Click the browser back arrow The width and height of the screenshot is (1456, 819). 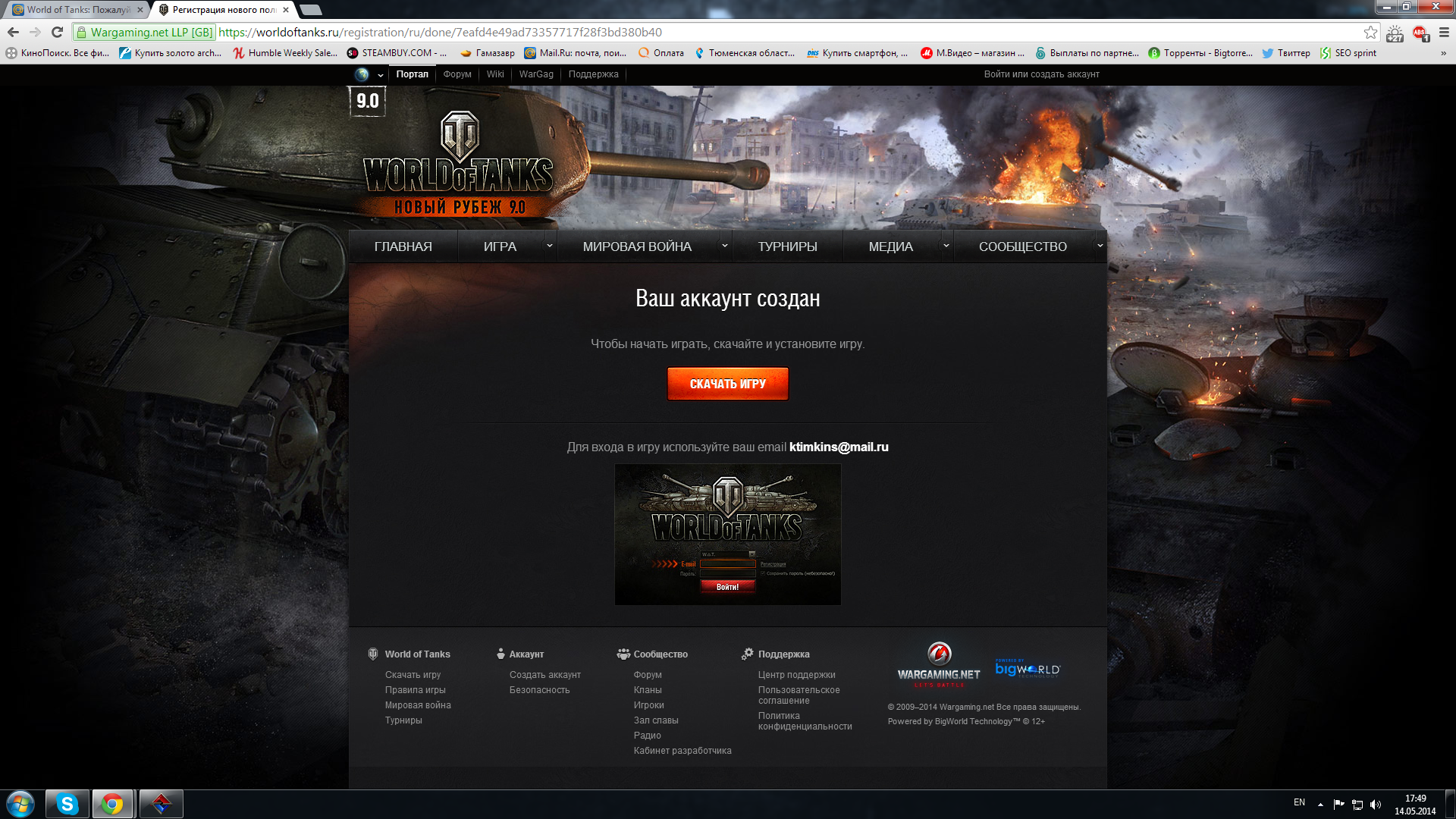tap(13, 32)
